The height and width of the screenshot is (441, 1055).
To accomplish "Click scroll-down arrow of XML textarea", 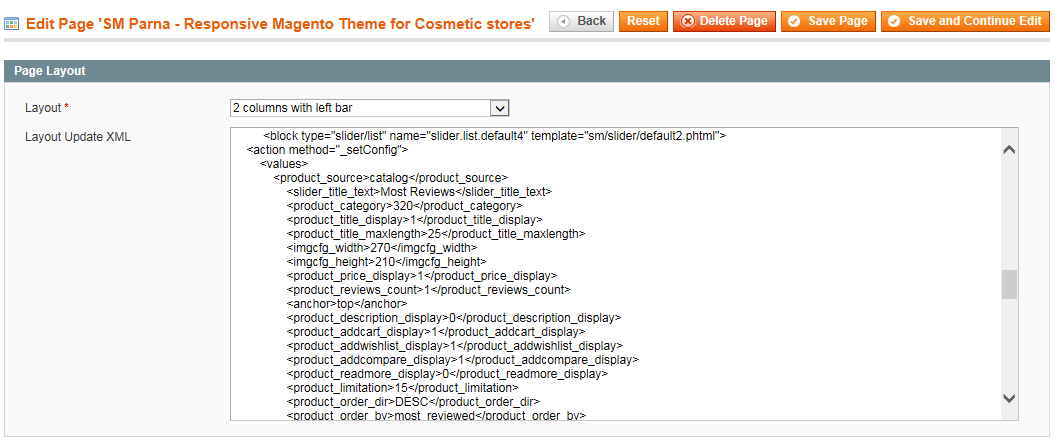I will pyautogui.click(x=1009, y=398).
